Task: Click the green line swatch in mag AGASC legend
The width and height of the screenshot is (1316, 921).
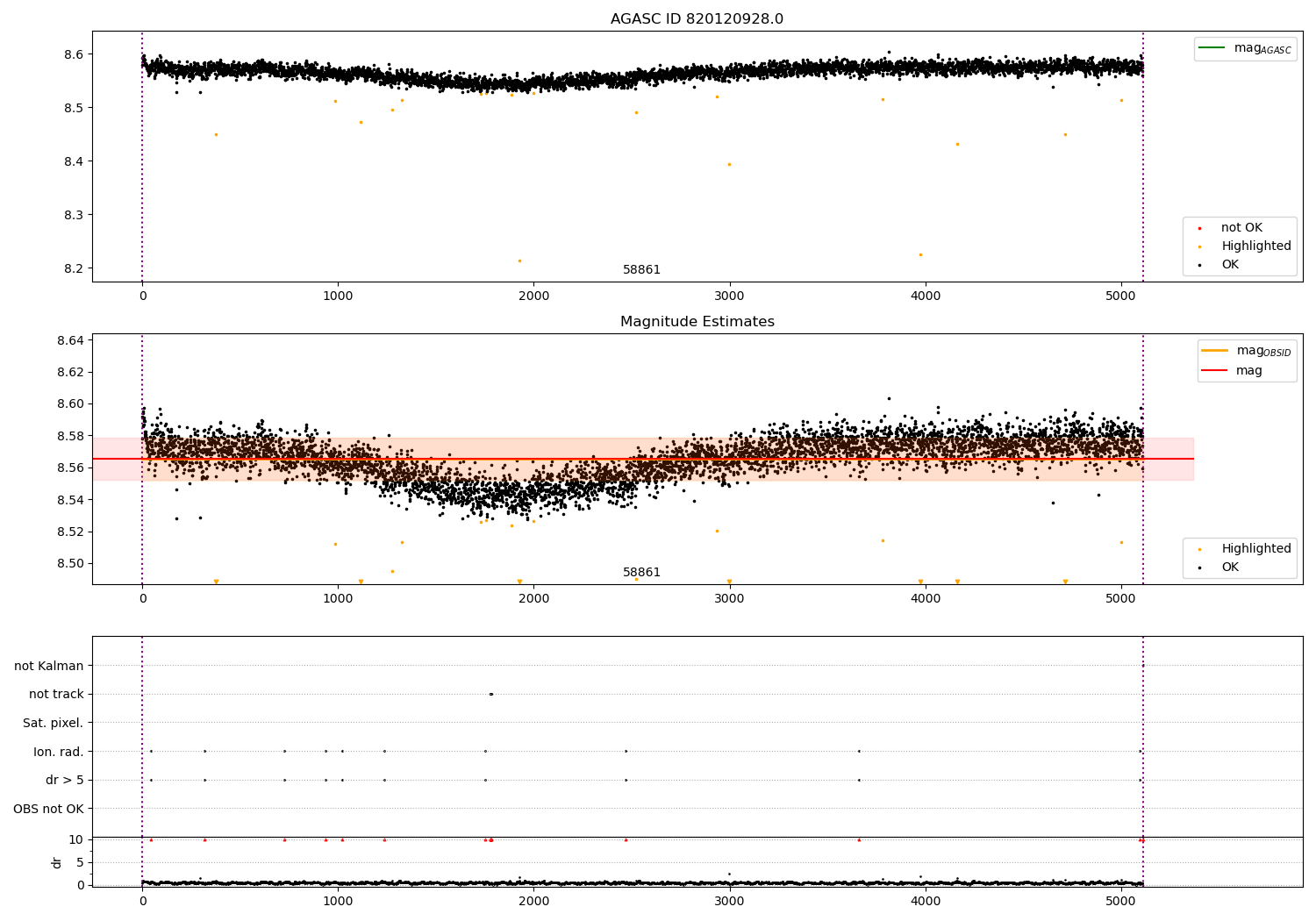Action: point(1212,48)
